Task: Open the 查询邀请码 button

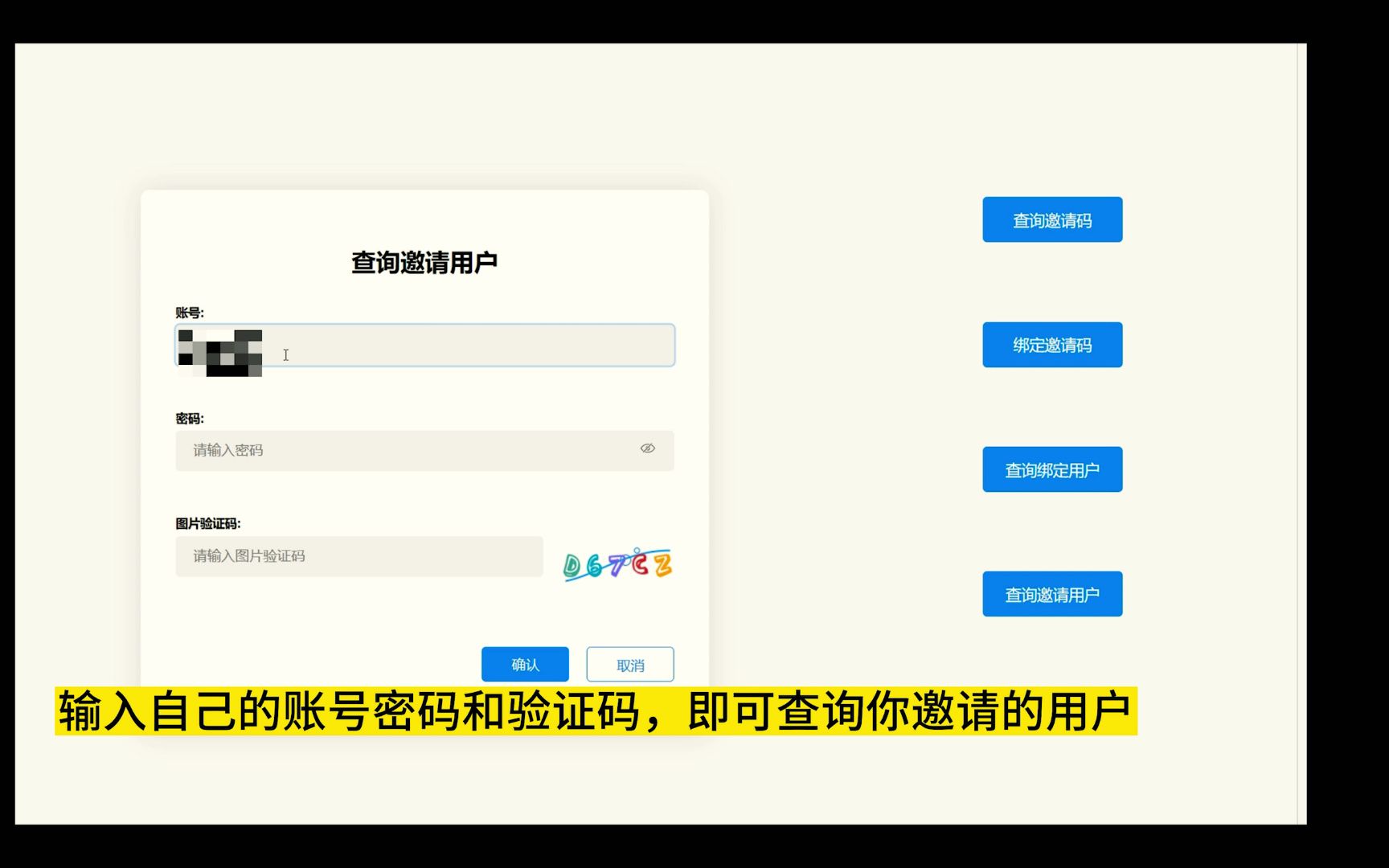Action: point(1052,219)
